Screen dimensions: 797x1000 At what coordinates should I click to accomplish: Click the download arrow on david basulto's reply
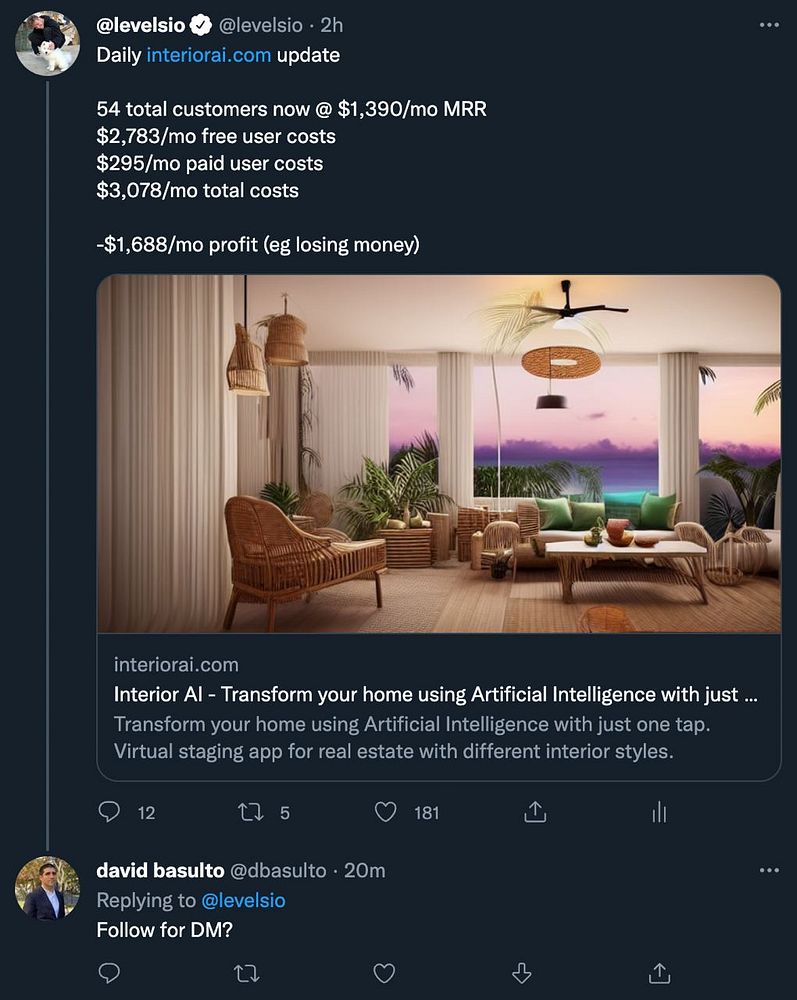coord(522,973)
